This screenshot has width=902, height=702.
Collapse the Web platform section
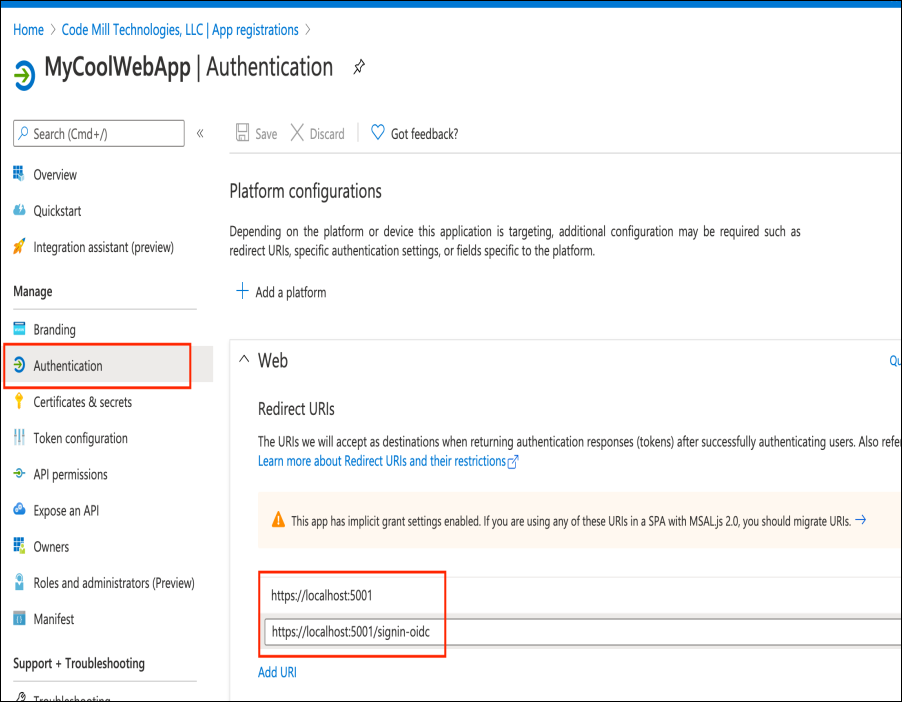coord(244,360)
